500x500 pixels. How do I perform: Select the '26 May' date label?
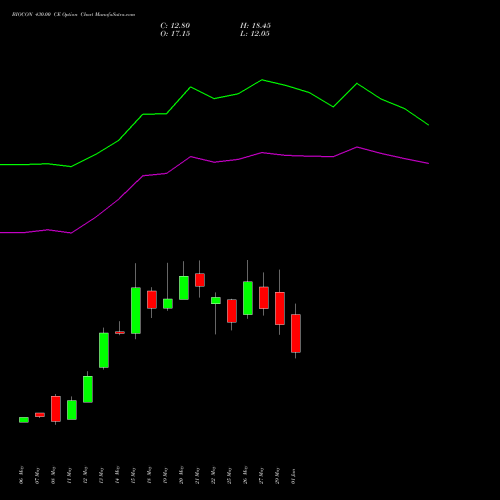246,475
